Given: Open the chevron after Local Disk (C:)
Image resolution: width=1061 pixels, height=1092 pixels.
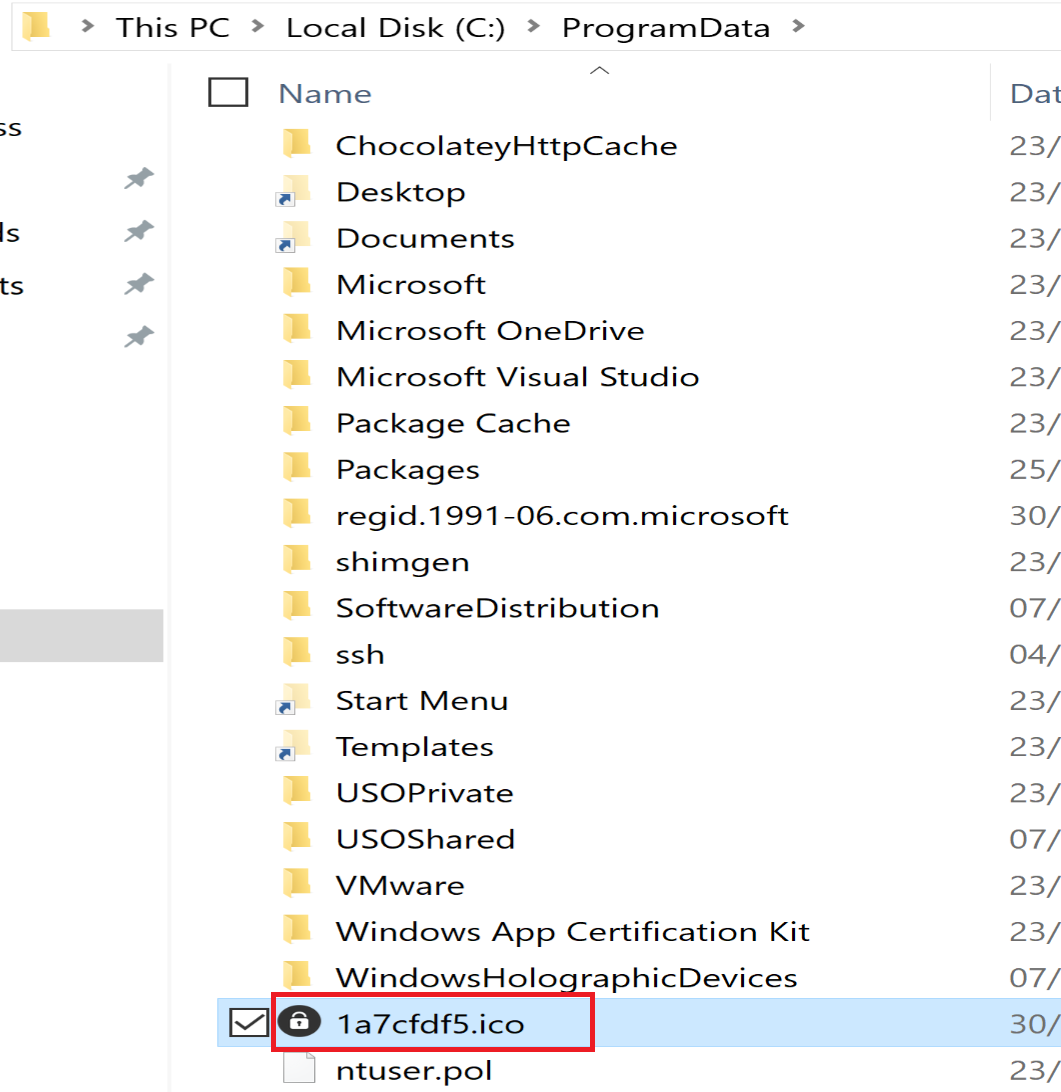Looking at the screenshot, I should pyautogui.click(x=534, y=28).
